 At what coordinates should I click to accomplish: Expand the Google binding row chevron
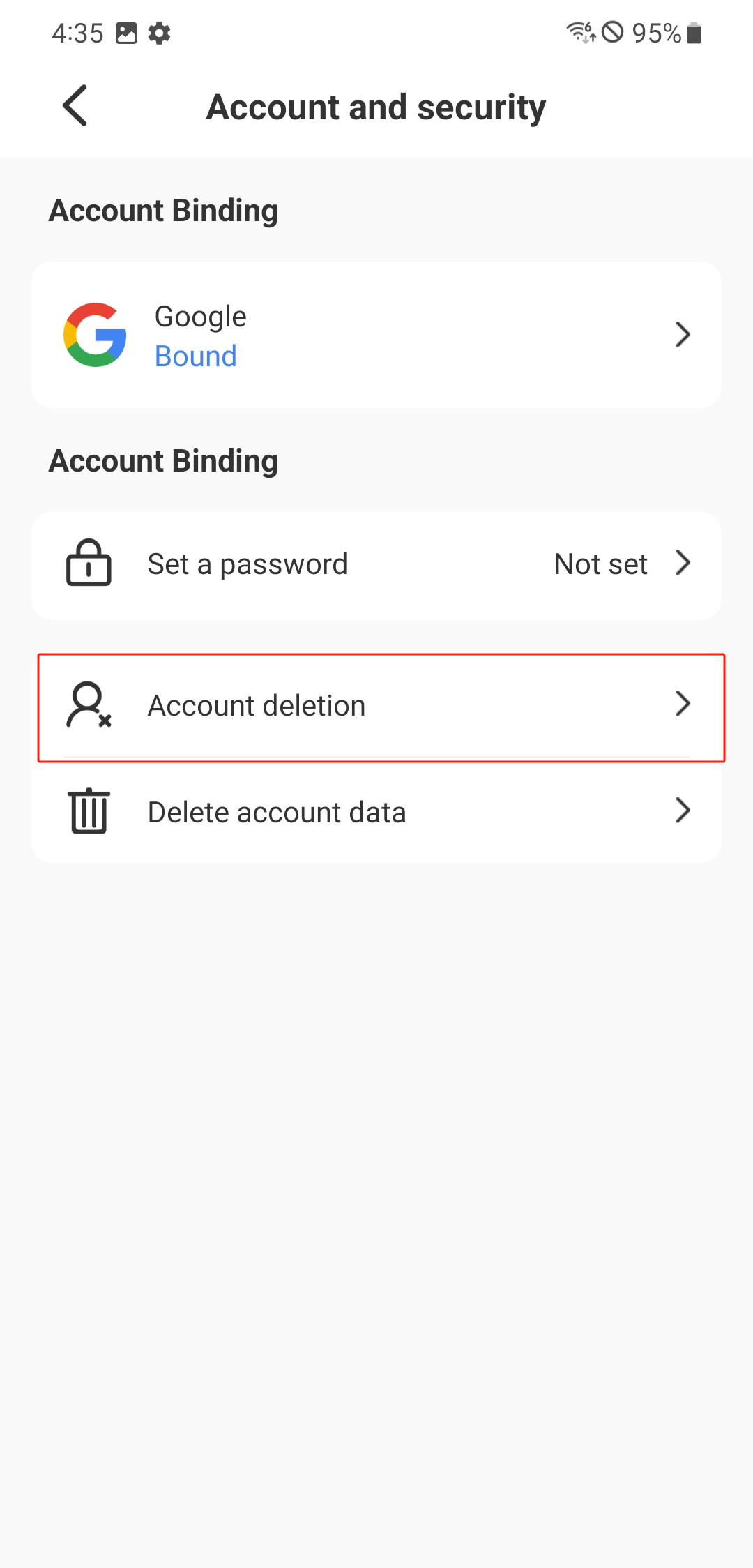pos(683,335)
